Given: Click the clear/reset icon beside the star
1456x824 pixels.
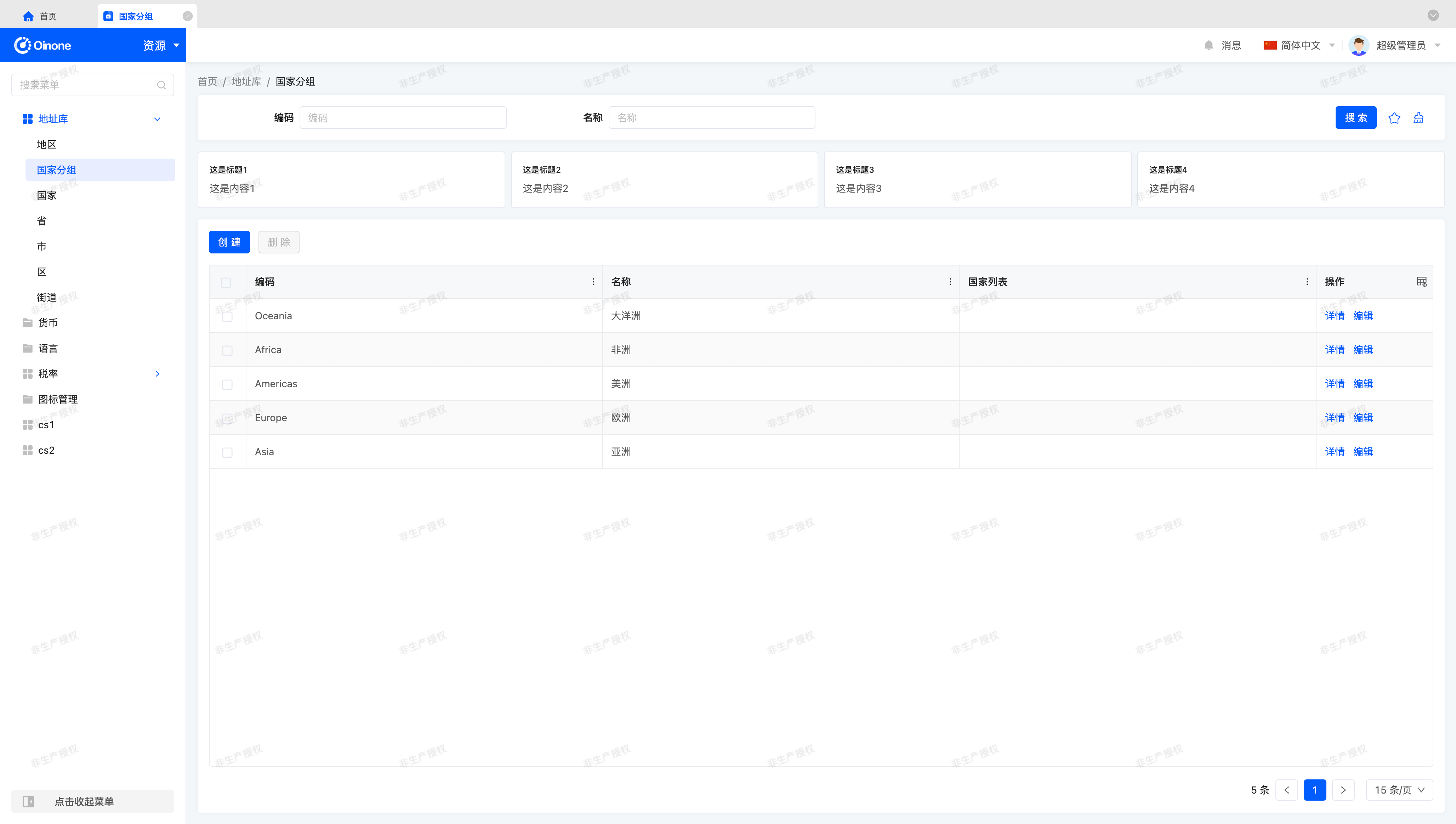Looking at the screenshot, I should coord(1418,118).
